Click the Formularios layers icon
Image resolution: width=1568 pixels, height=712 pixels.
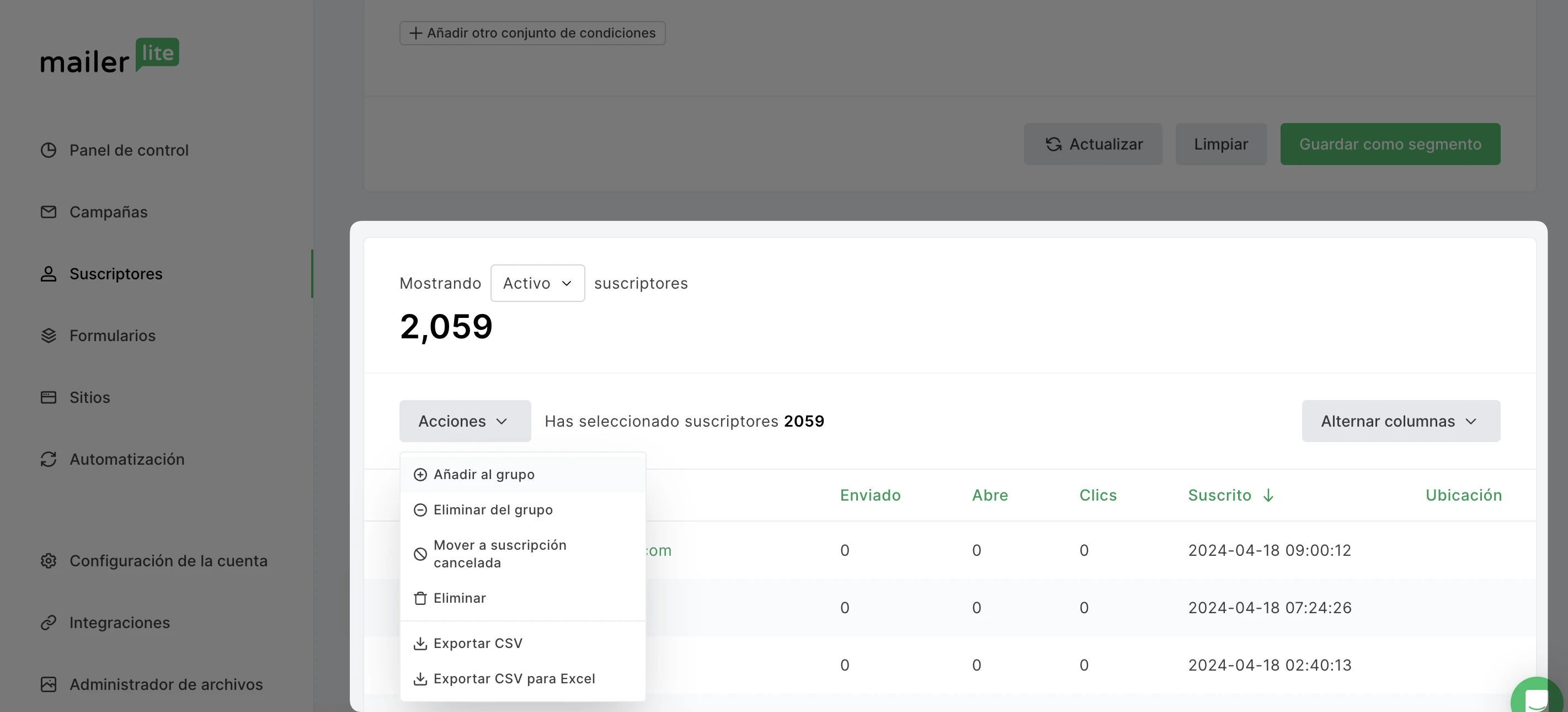pyautogui.click(x=48, y=336)
